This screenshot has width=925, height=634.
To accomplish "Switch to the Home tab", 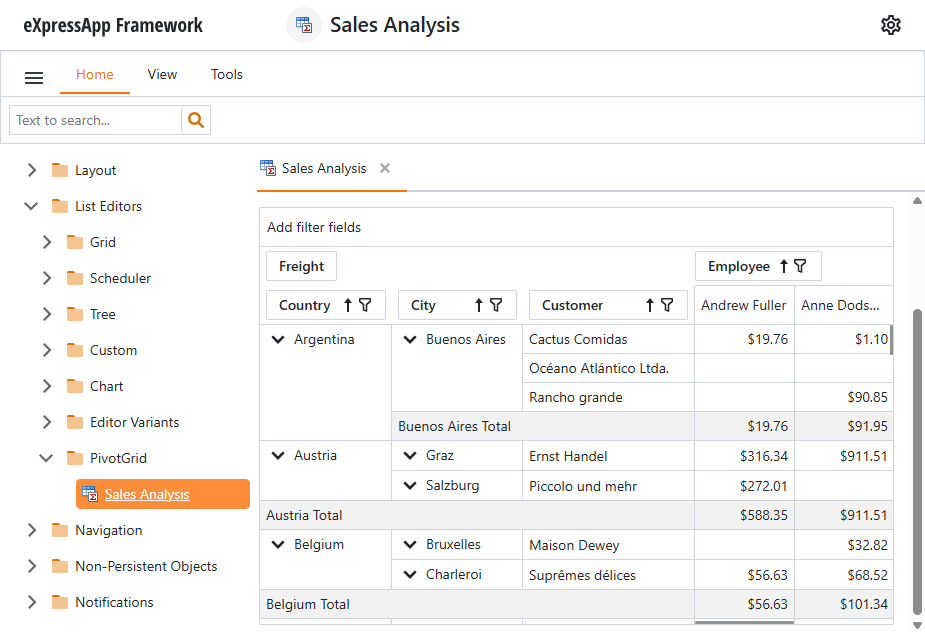I will 94,74.
